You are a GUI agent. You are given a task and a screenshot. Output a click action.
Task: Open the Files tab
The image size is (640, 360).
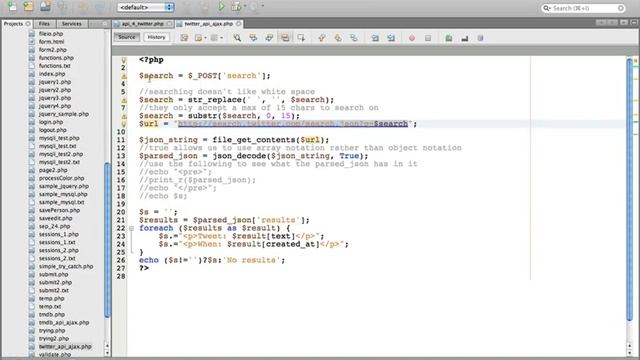click(44, 24)
